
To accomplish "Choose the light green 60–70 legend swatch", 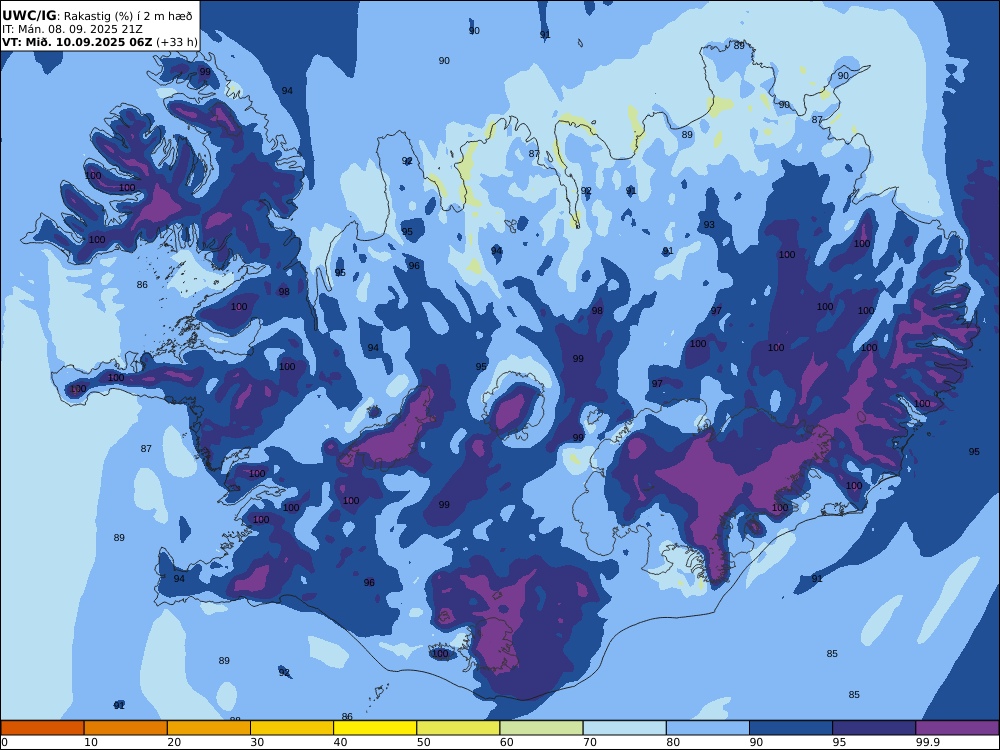I will tap(541, 728).
